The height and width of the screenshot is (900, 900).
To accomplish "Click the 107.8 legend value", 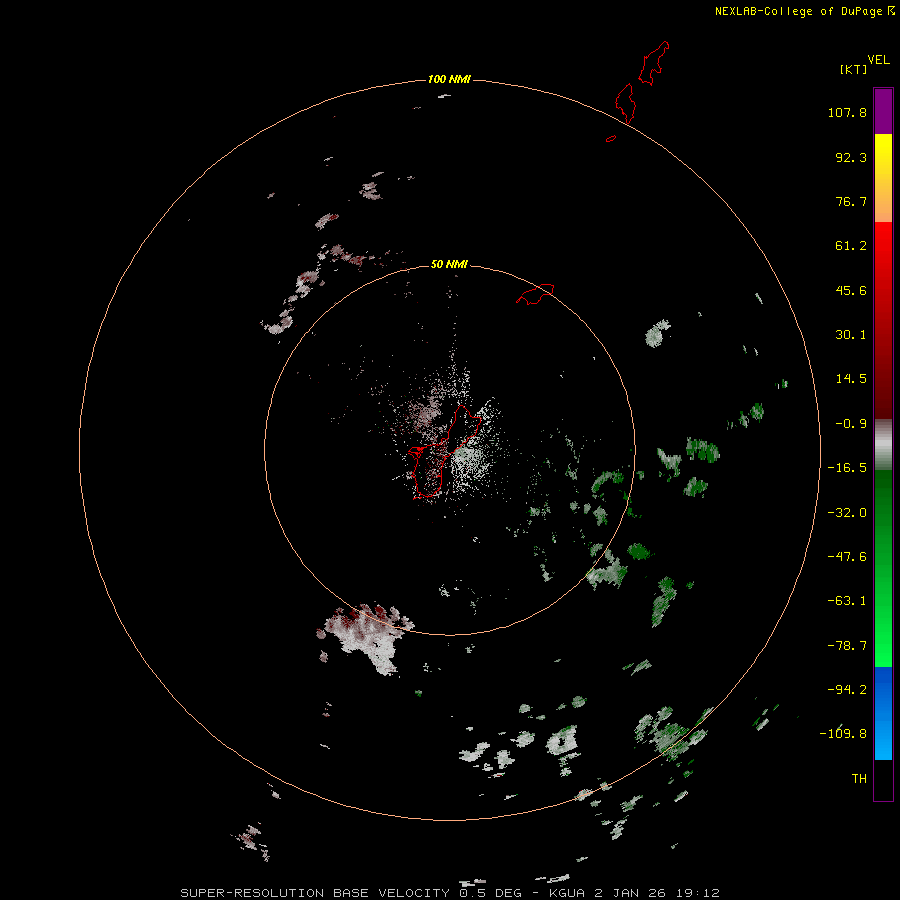I will [847, 112].
